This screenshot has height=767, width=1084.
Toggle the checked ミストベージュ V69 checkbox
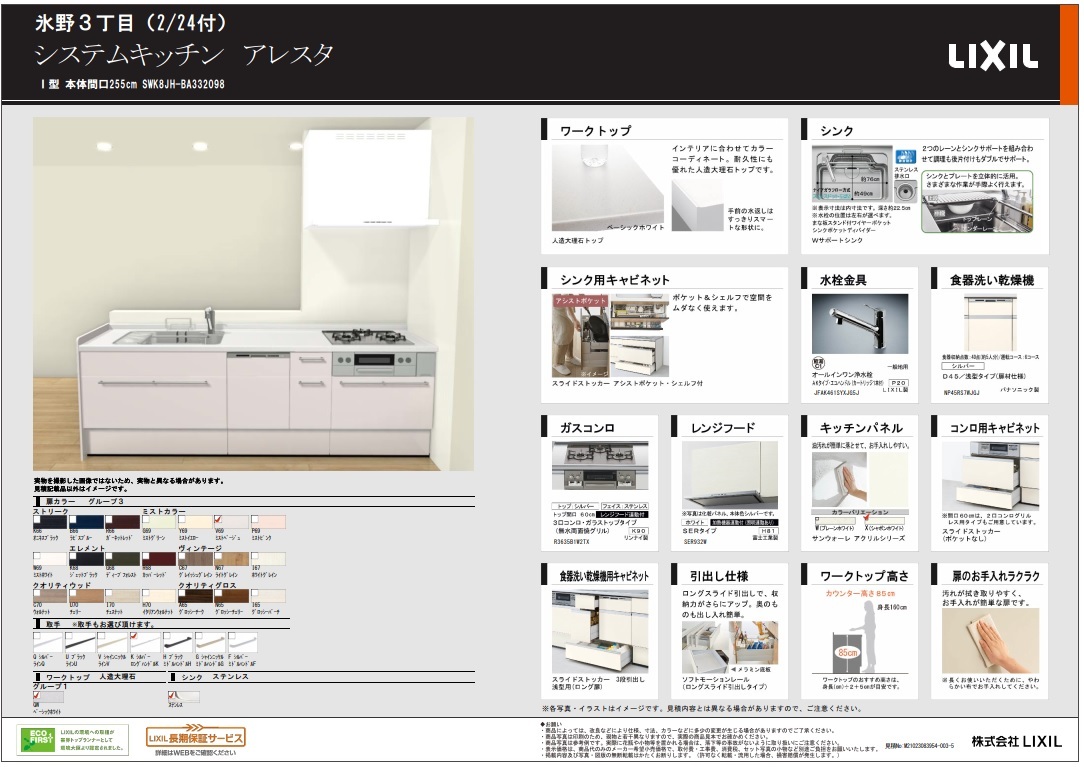tap(218, 519)
